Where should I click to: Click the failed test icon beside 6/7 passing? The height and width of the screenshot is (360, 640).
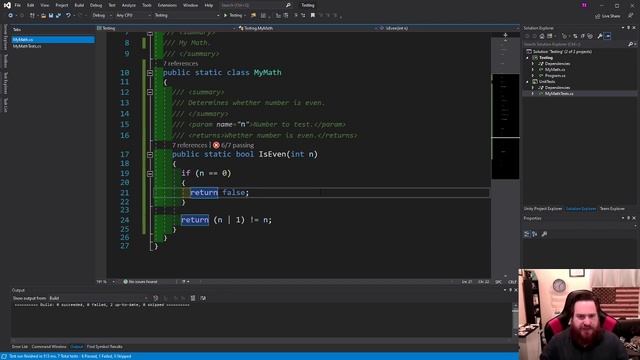pos(216,145)
